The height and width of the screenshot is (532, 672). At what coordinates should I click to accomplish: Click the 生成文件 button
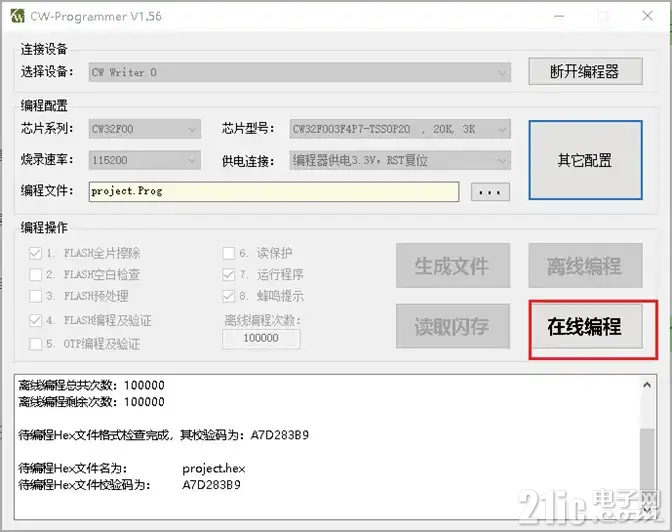(453, 265)
